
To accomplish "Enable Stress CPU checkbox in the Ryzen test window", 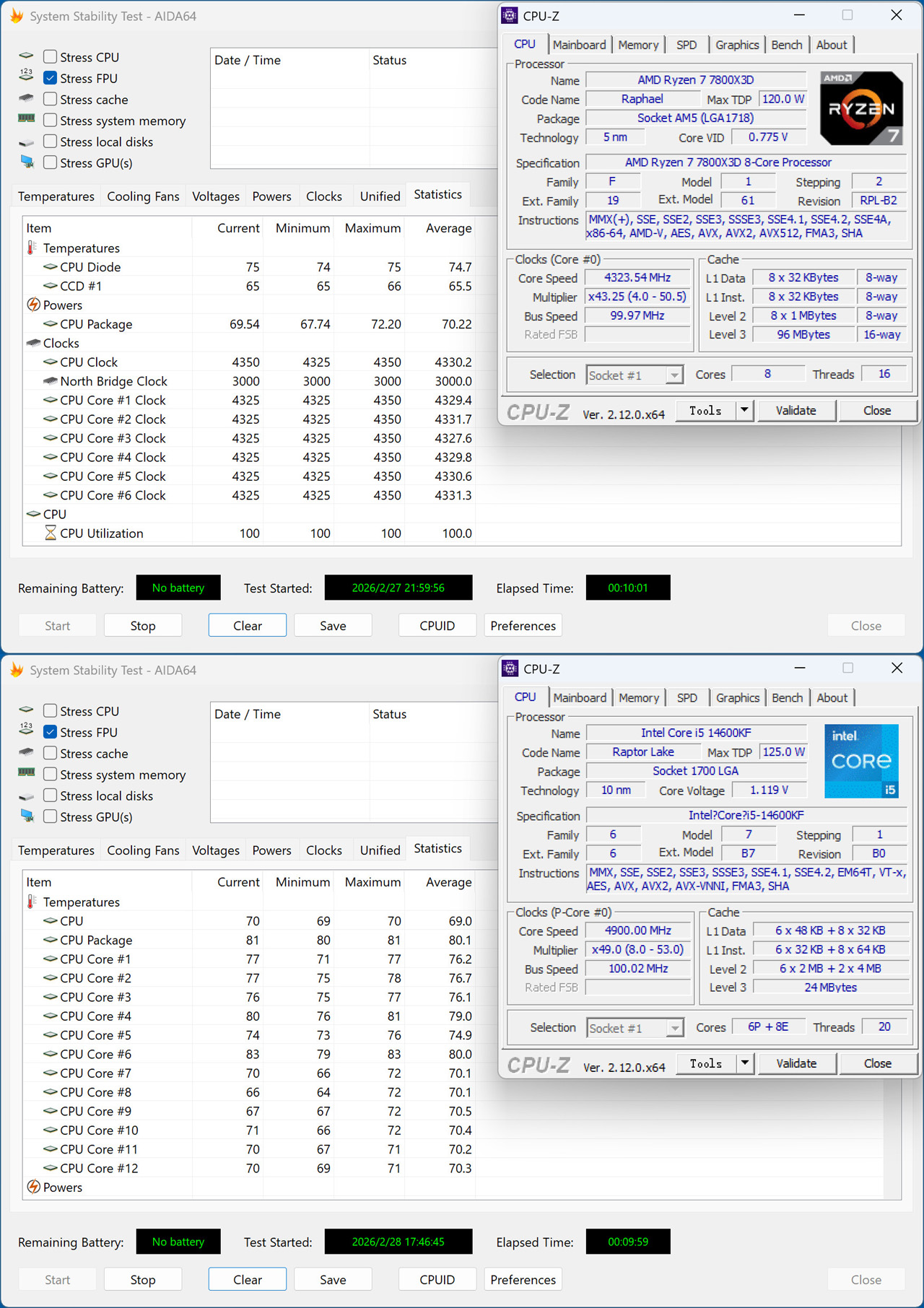I will click(51, 56).
